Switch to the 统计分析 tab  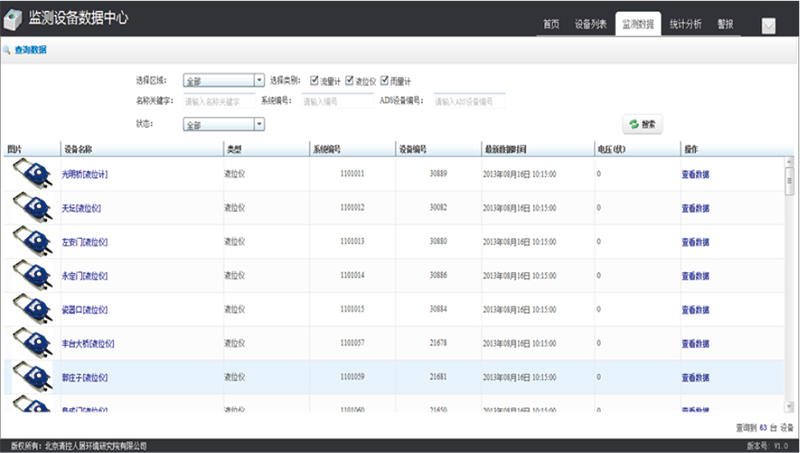[685, 24]
